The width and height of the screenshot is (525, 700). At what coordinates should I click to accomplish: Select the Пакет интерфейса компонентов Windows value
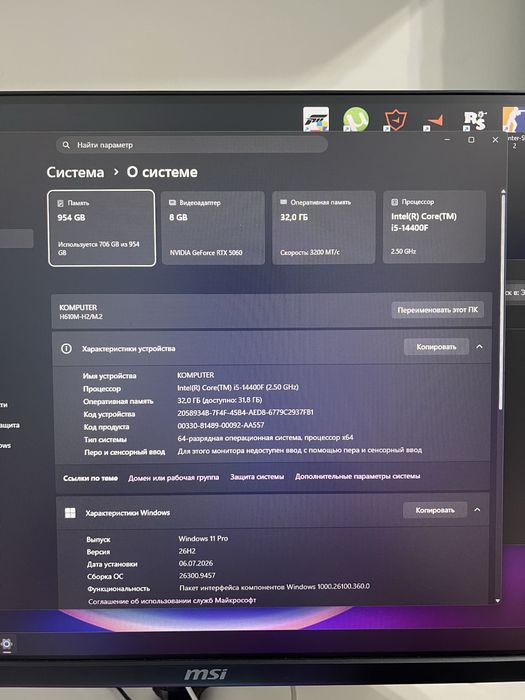(275, 587)
